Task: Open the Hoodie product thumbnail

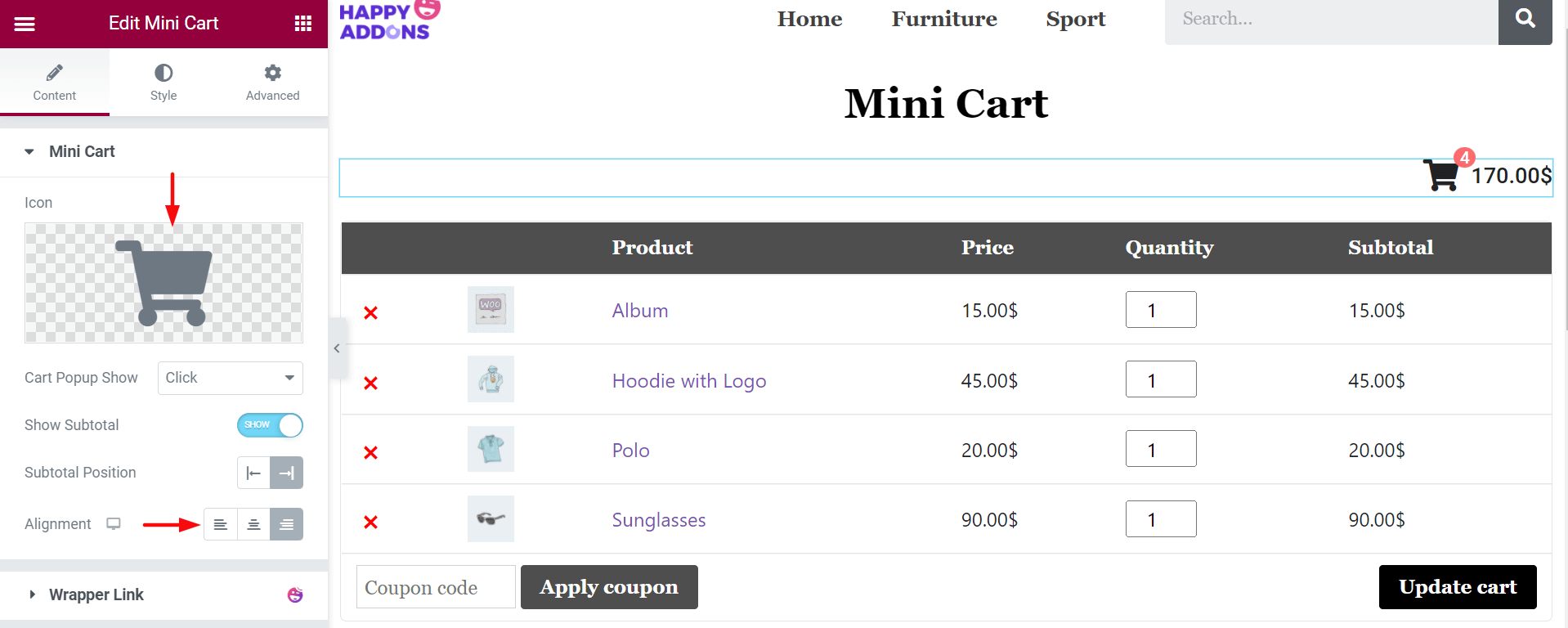Action: pos(491,379)
